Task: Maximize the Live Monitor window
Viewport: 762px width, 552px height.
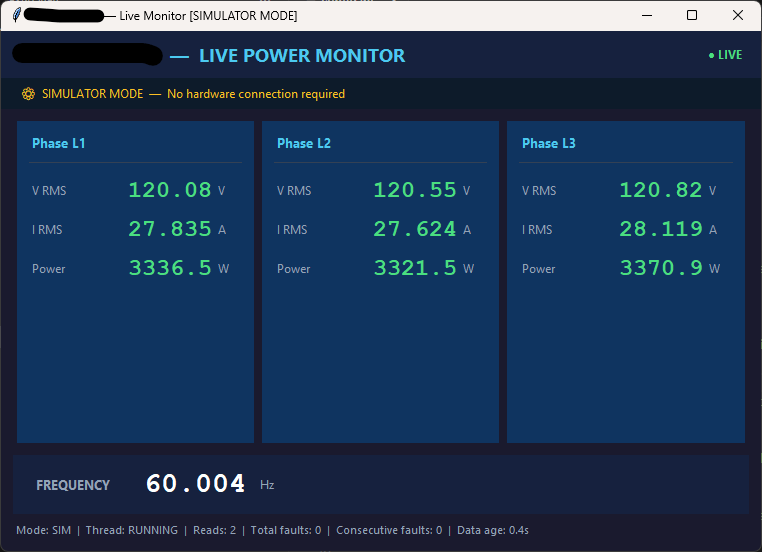Action: 692,16
